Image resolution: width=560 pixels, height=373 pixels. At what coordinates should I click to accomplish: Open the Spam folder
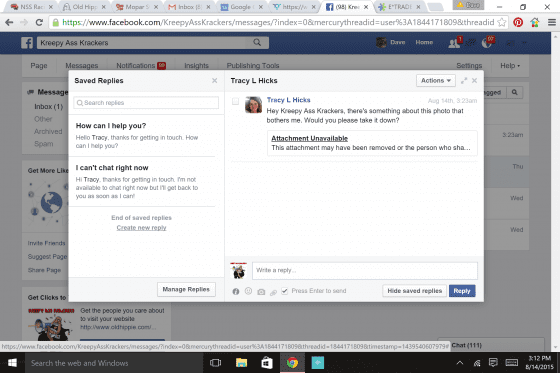[44, 144]
